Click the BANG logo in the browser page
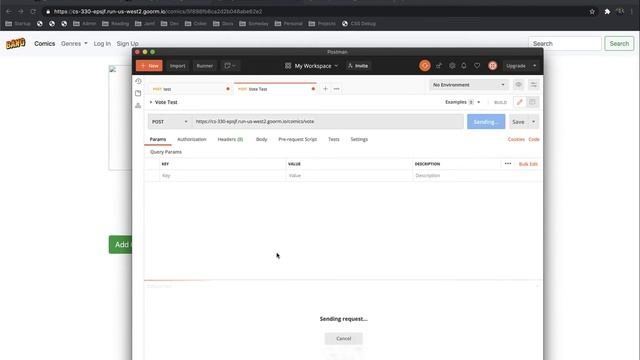This screenshot has height=360, width=640. (16, 43)
